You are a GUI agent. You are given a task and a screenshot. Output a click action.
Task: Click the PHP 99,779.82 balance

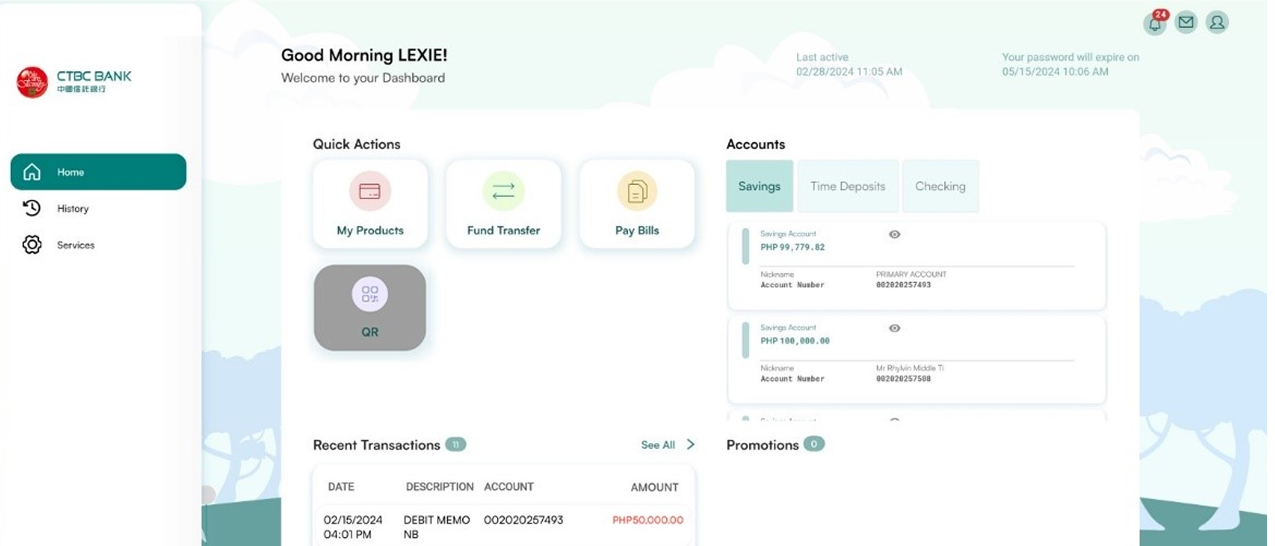[793, 247]
